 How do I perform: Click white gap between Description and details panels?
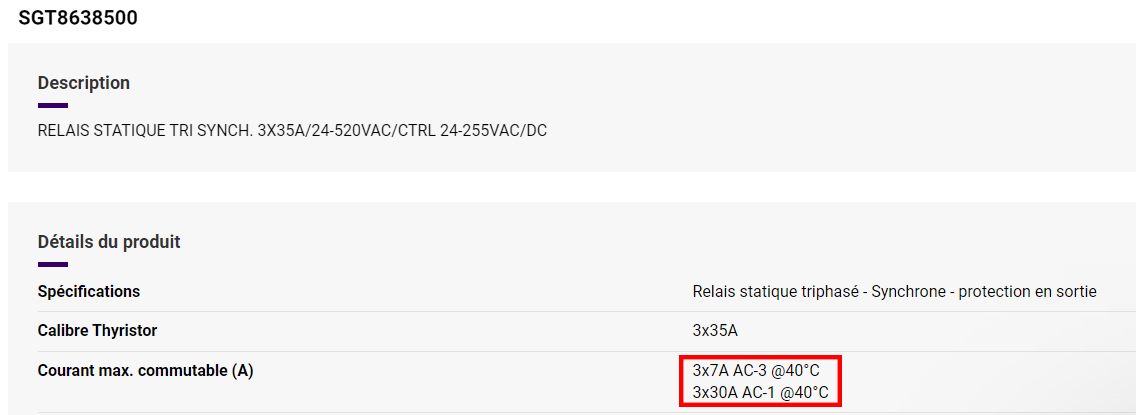point(572,187)
